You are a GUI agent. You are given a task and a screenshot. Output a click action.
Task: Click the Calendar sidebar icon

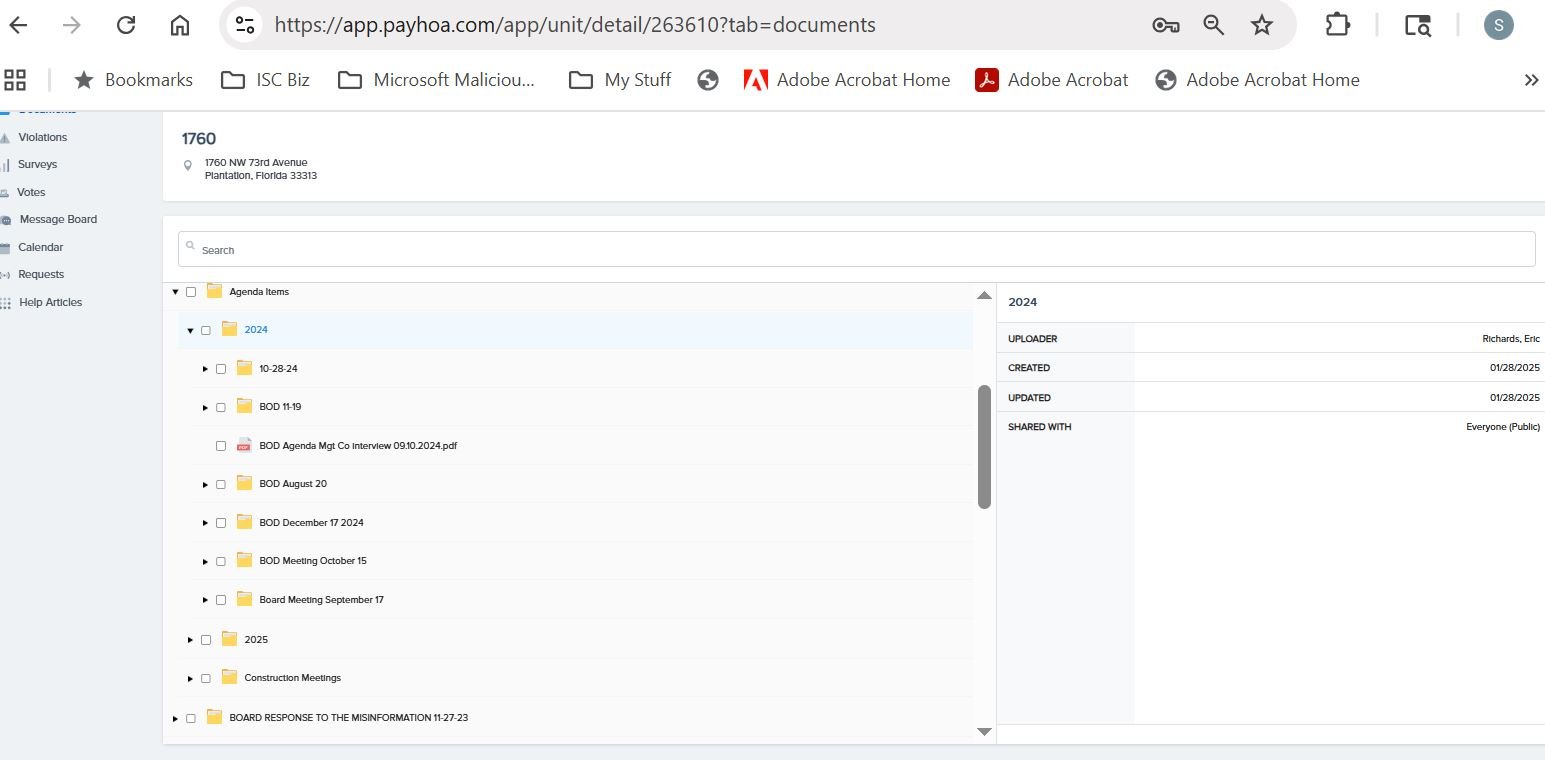coord(6,248)
